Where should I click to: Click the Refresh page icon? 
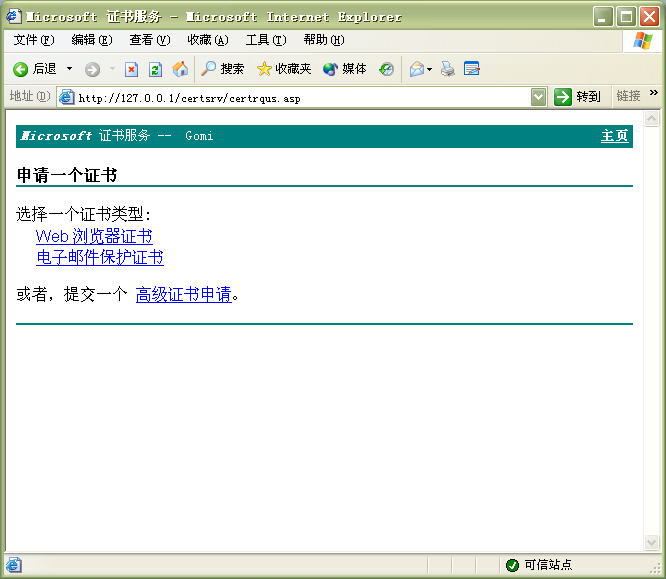(x=155, y=69)
